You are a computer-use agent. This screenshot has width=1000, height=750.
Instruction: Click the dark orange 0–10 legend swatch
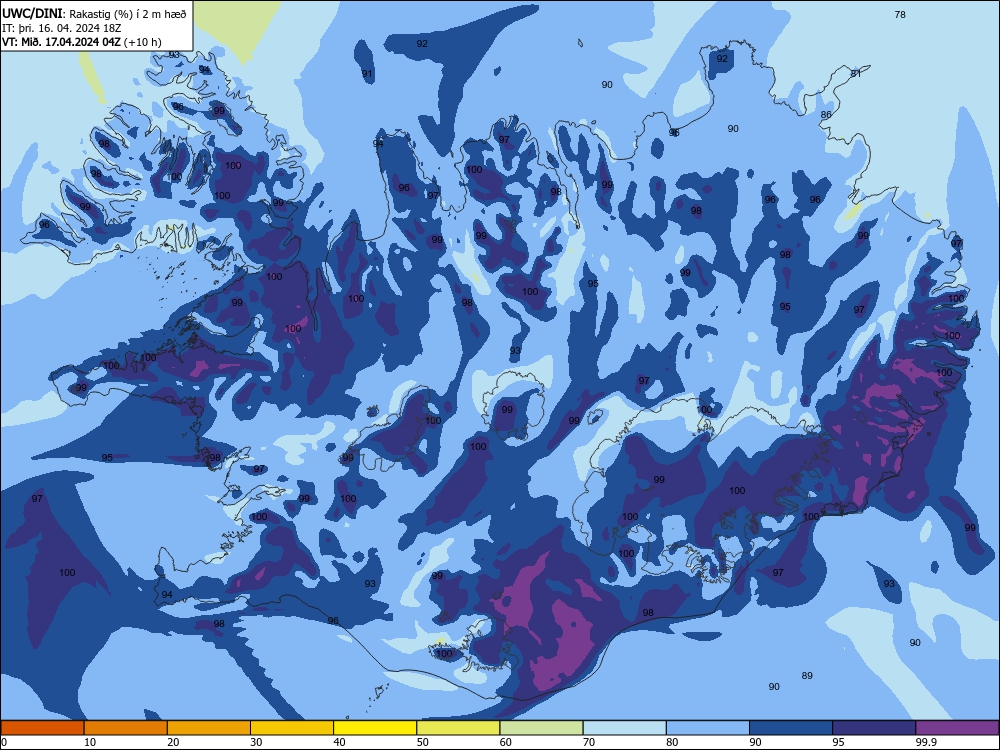(x=42, y=728)
